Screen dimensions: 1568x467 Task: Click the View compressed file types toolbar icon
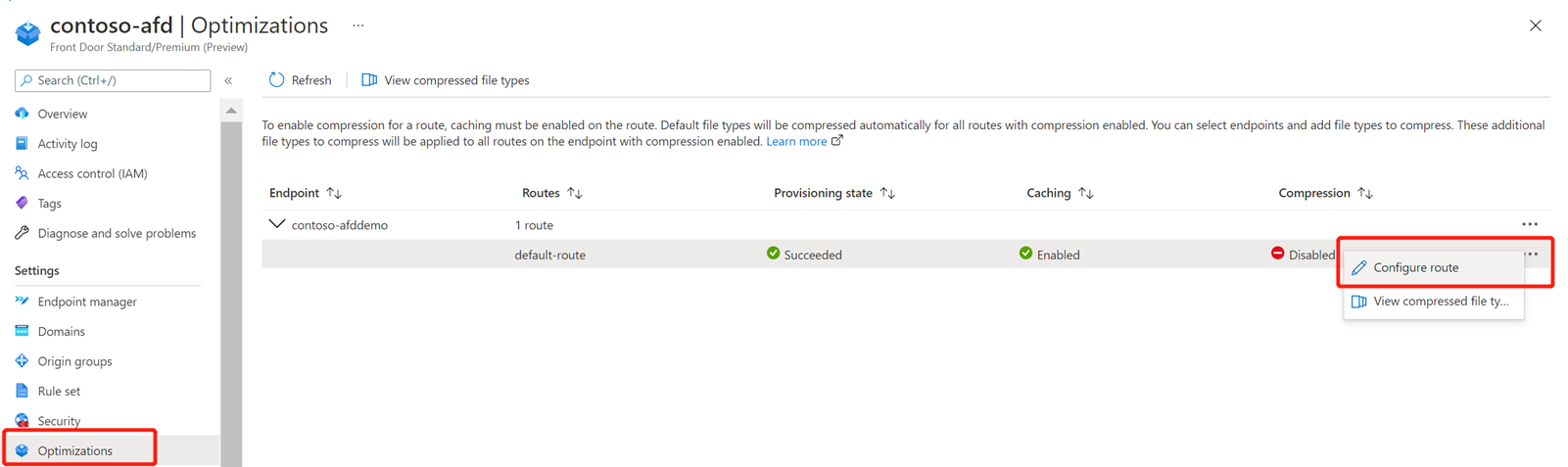pos(369,80)
